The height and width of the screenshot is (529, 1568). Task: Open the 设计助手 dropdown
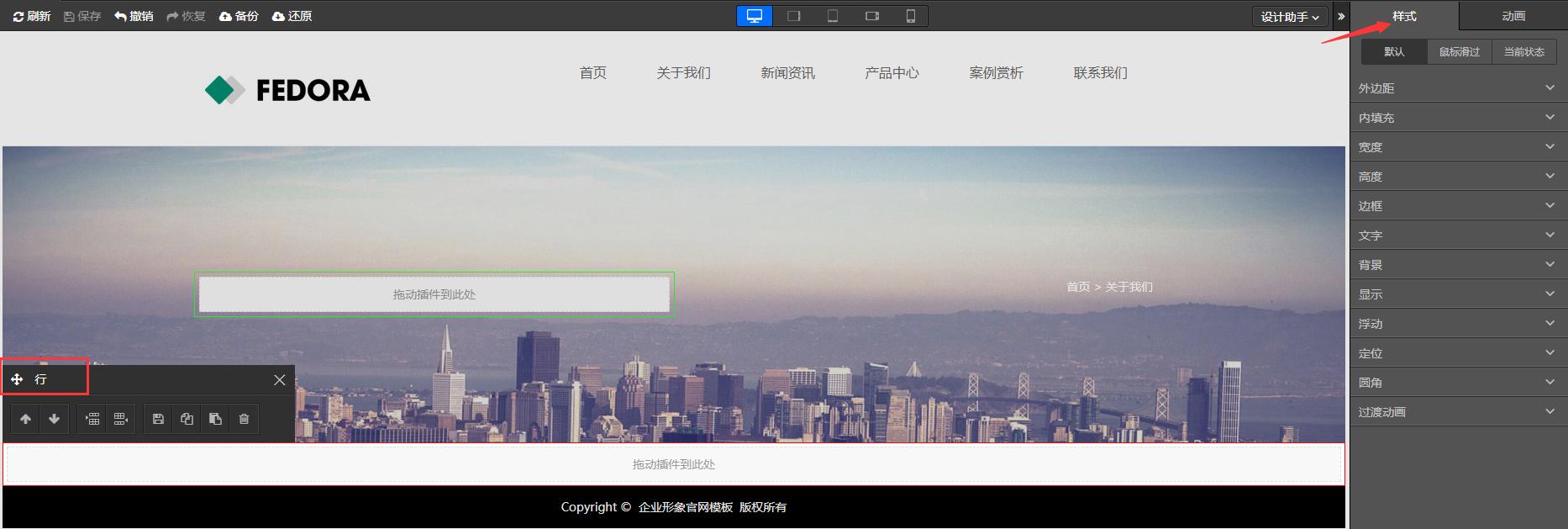point(1290,17)
